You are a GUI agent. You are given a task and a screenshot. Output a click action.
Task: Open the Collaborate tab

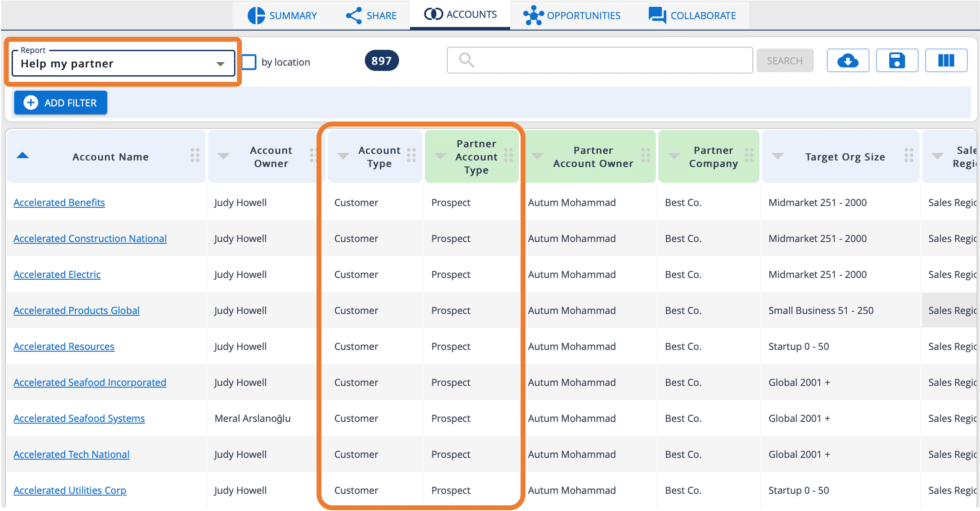click(692, 15)
